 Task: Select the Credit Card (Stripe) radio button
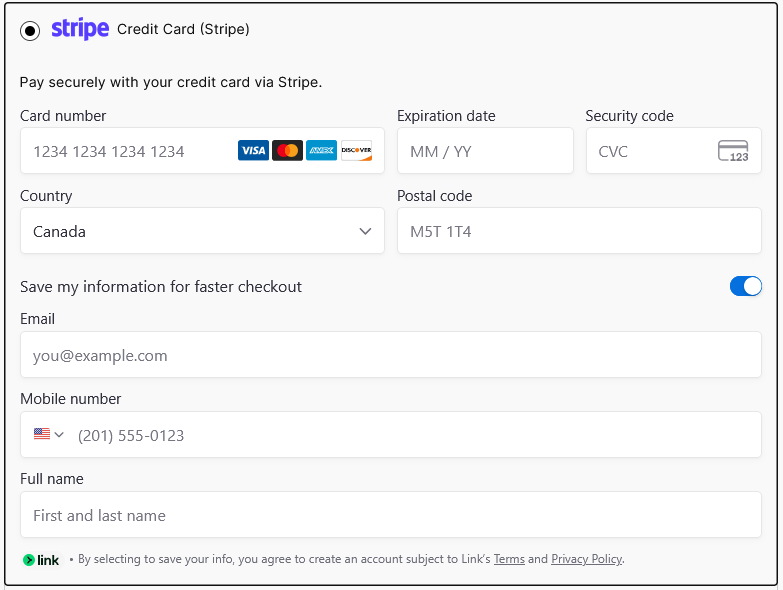(x=30, y=30)
